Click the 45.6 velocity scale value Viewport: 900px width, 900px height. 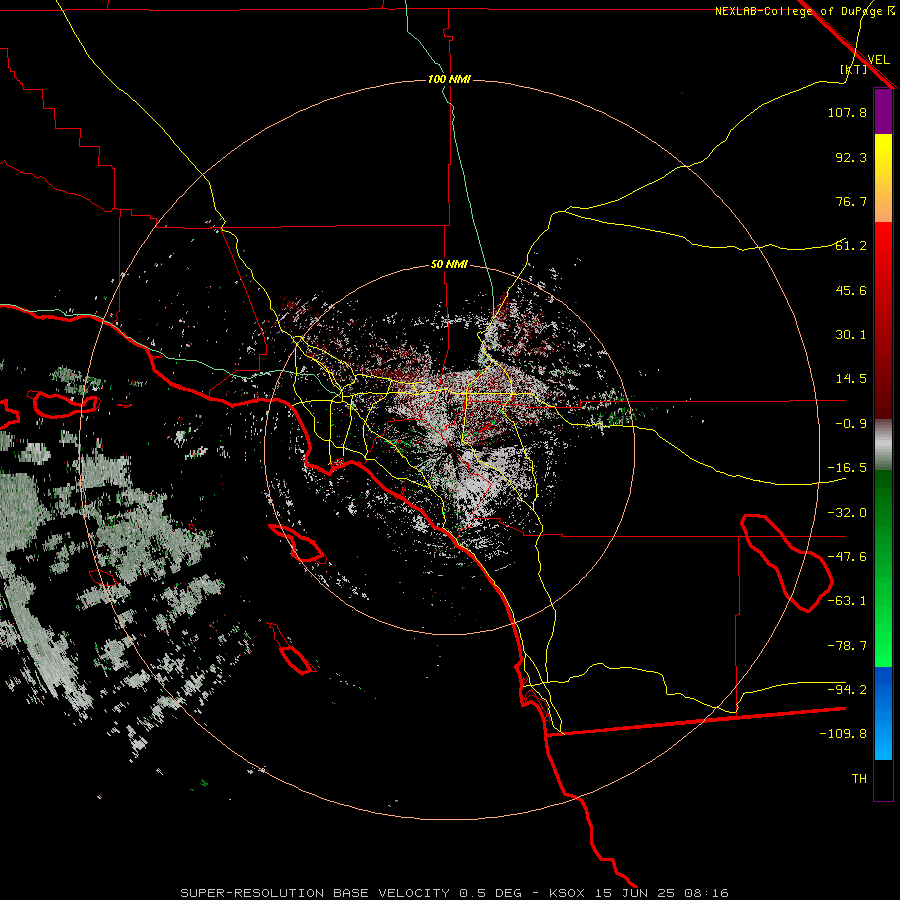coord(851,290)
